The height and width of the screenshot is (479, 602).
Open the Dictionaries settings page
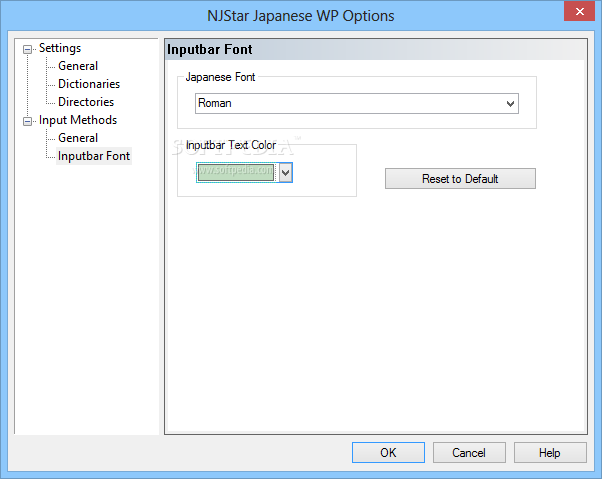coord(89,84)
